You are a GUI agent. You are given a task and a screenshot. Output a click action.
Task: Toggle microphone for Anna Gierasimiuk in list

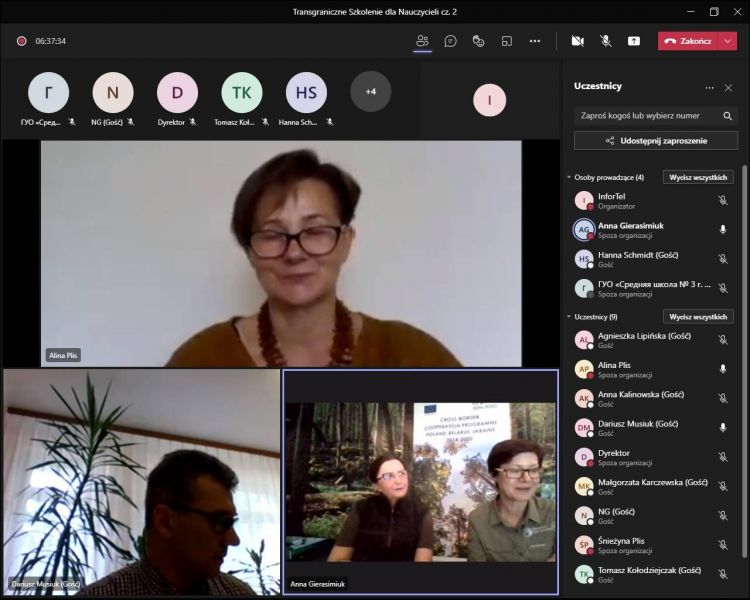[723, 229]
